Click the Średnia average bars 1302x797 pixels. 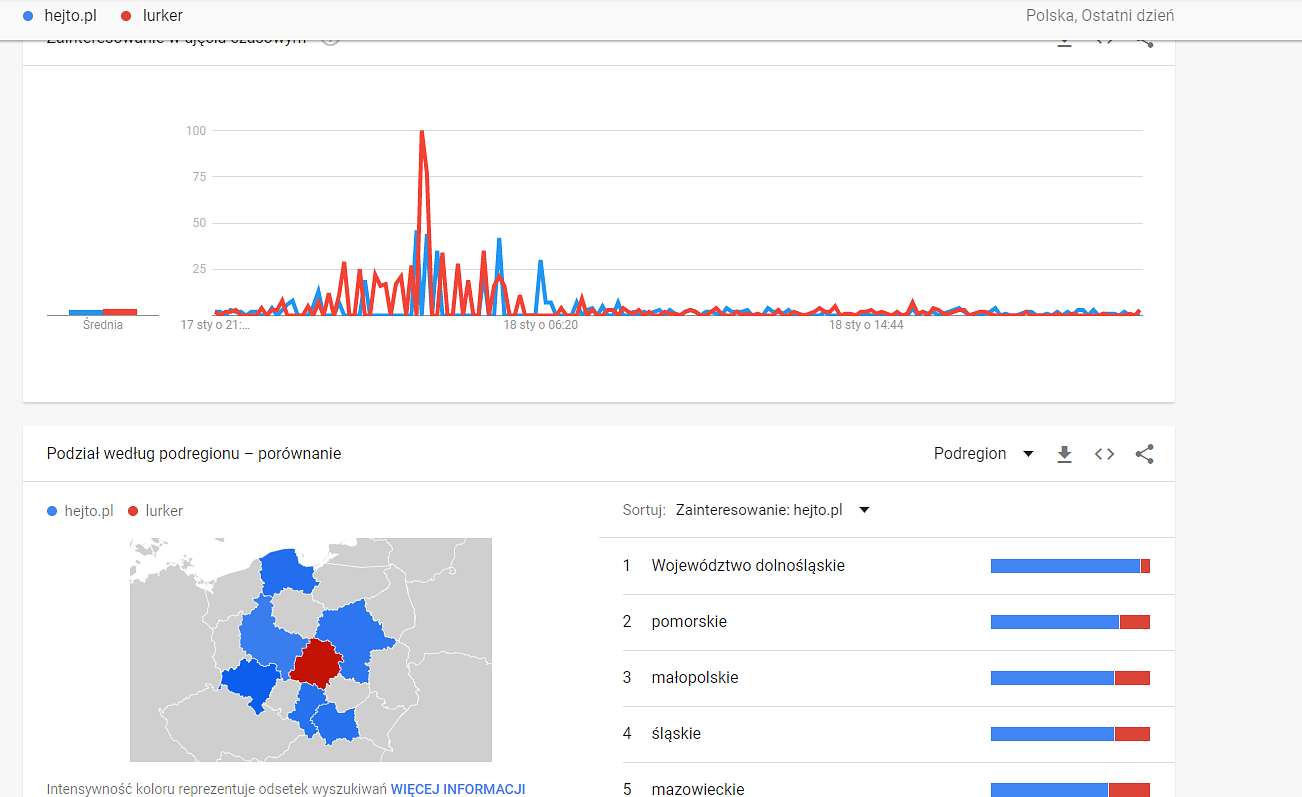(103, 312)
